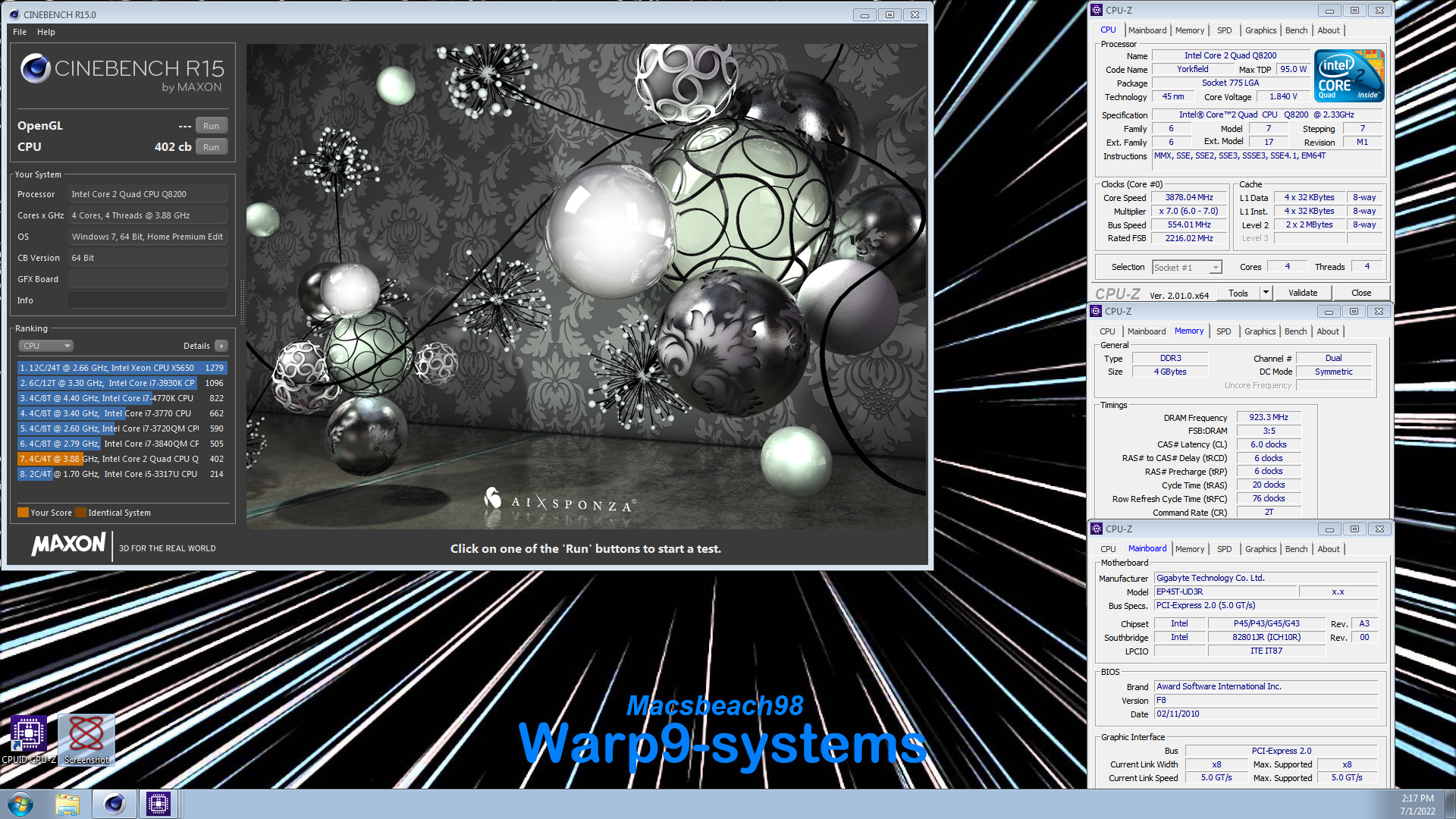Select ranking row Core i7-3930K

point(122,383)
